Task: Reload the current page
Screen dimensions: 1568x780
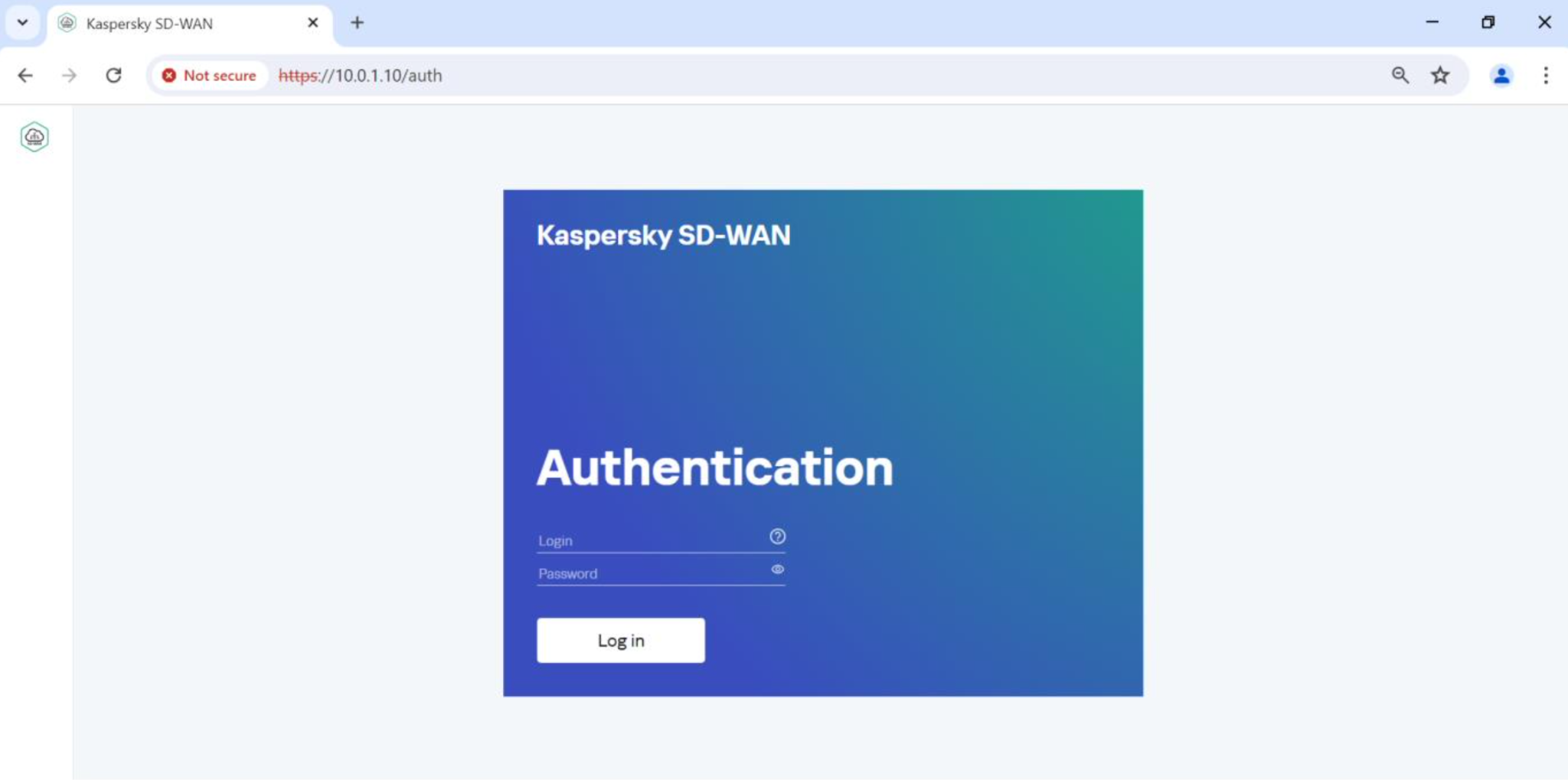Action: coord(114,75)
